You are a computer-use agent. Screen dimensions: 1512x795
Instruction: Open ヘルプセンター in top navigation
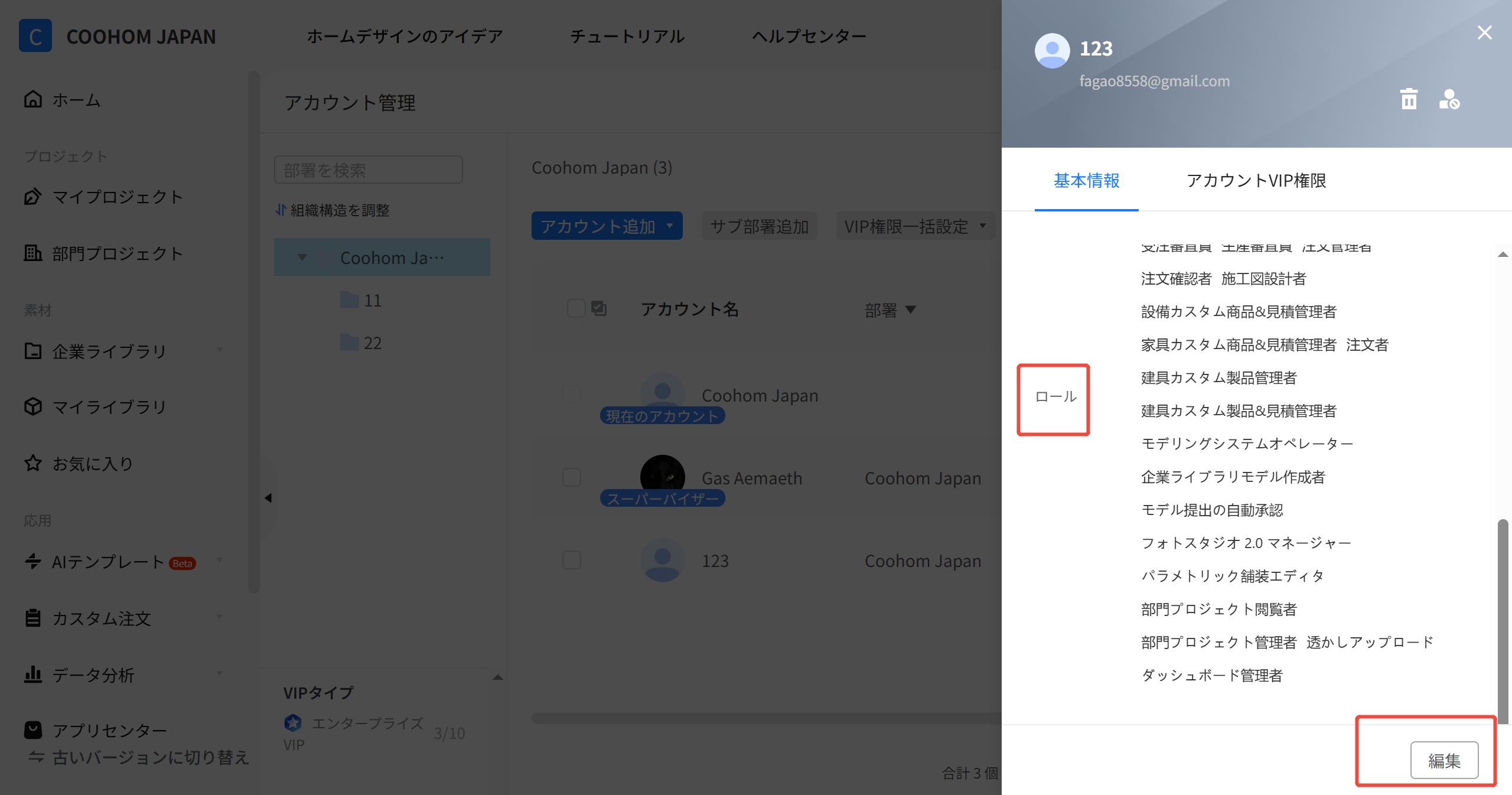click(809, 36)
